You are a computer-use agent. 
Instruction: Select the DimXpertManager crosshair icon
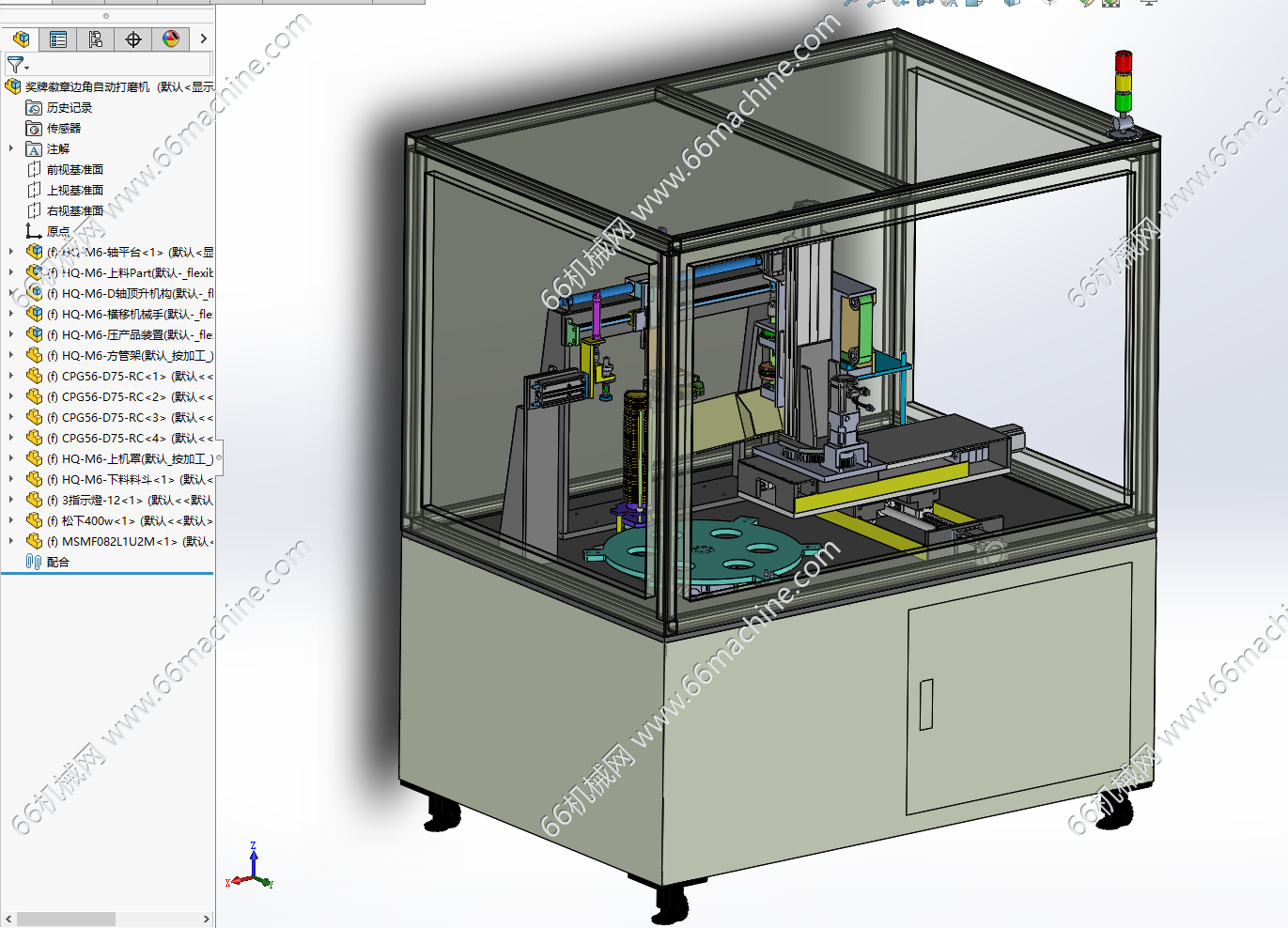coord(133,39)
